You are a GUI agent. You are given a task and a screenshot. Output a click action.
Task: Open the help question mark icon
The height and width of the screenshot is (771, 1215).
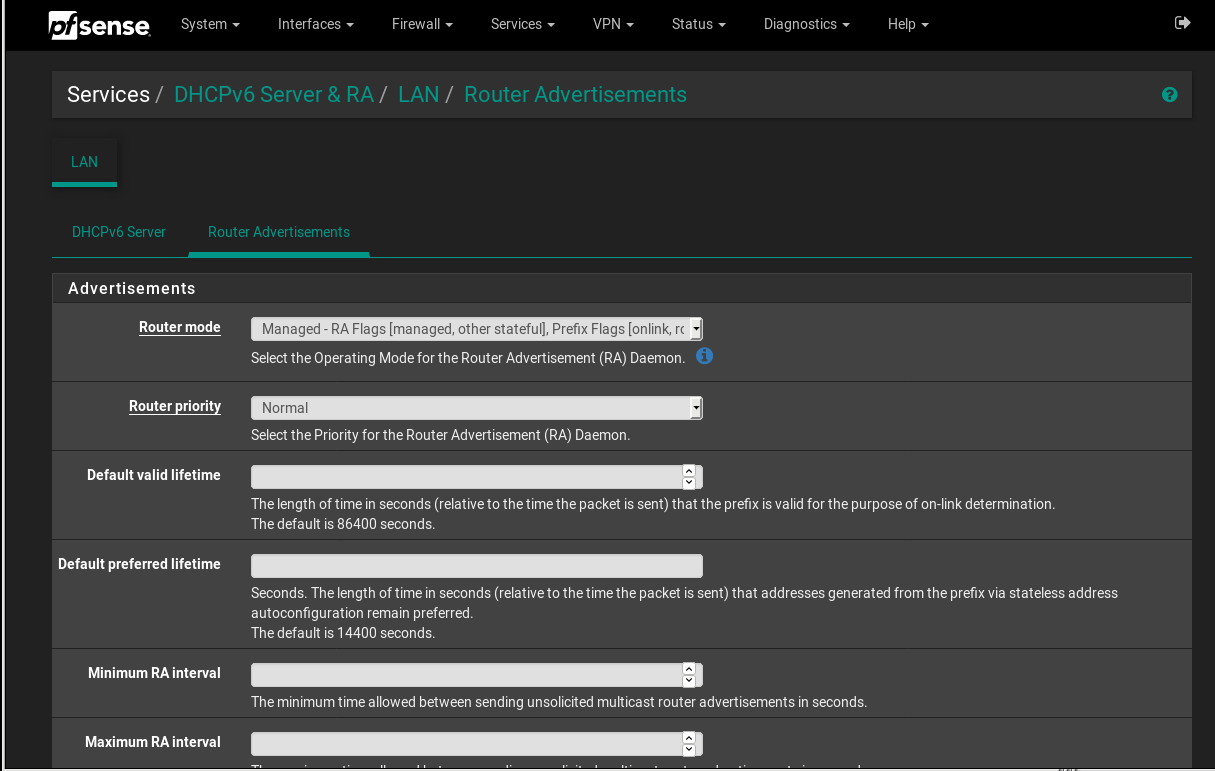click(1169, 95)
